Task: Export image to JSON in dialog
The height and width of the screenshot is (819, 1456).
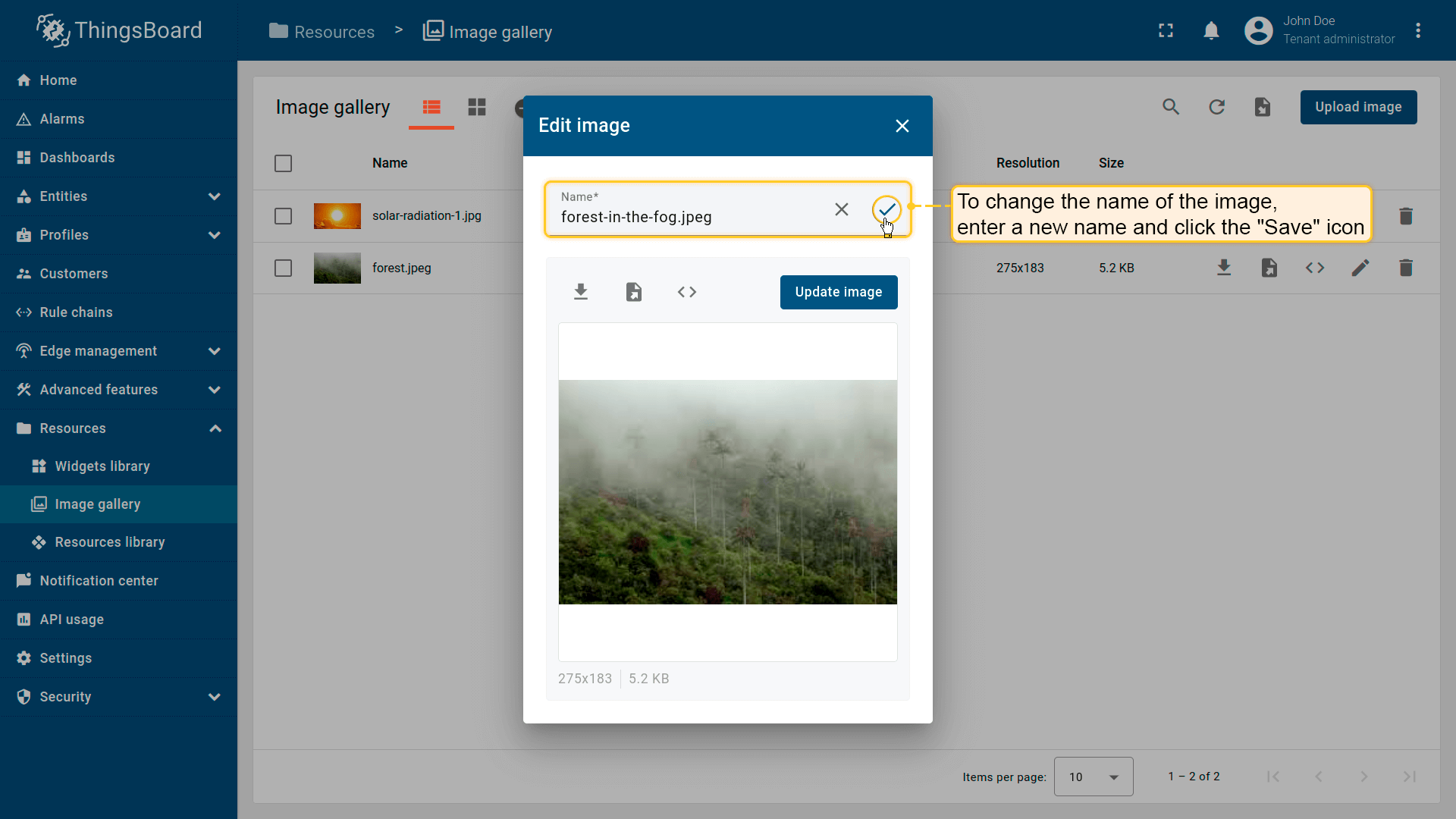Action: pyautogui.click(x=634, y=292)
